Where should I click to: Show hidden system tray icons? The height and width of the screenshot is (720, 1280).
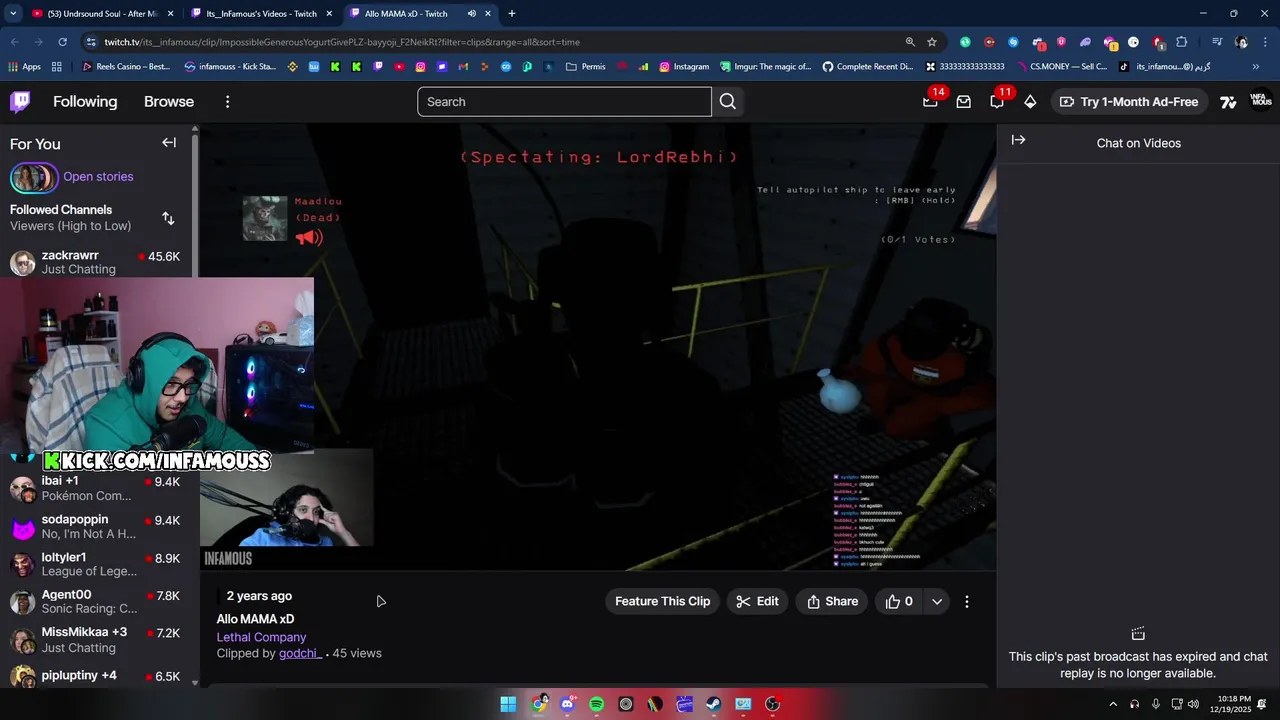(1113, 704)
